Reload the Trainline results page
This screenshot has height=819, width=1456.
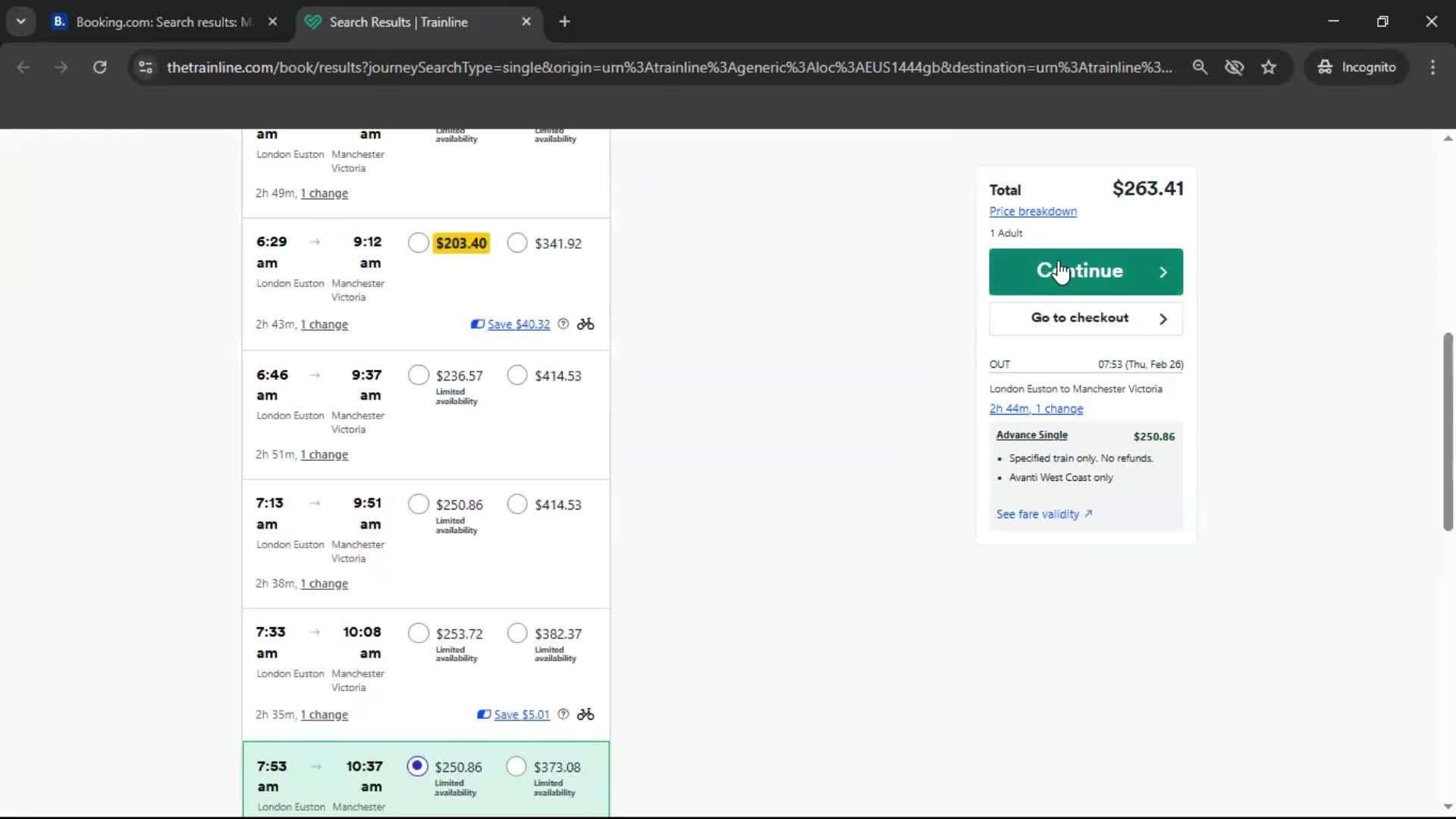[x=99, y=67]
